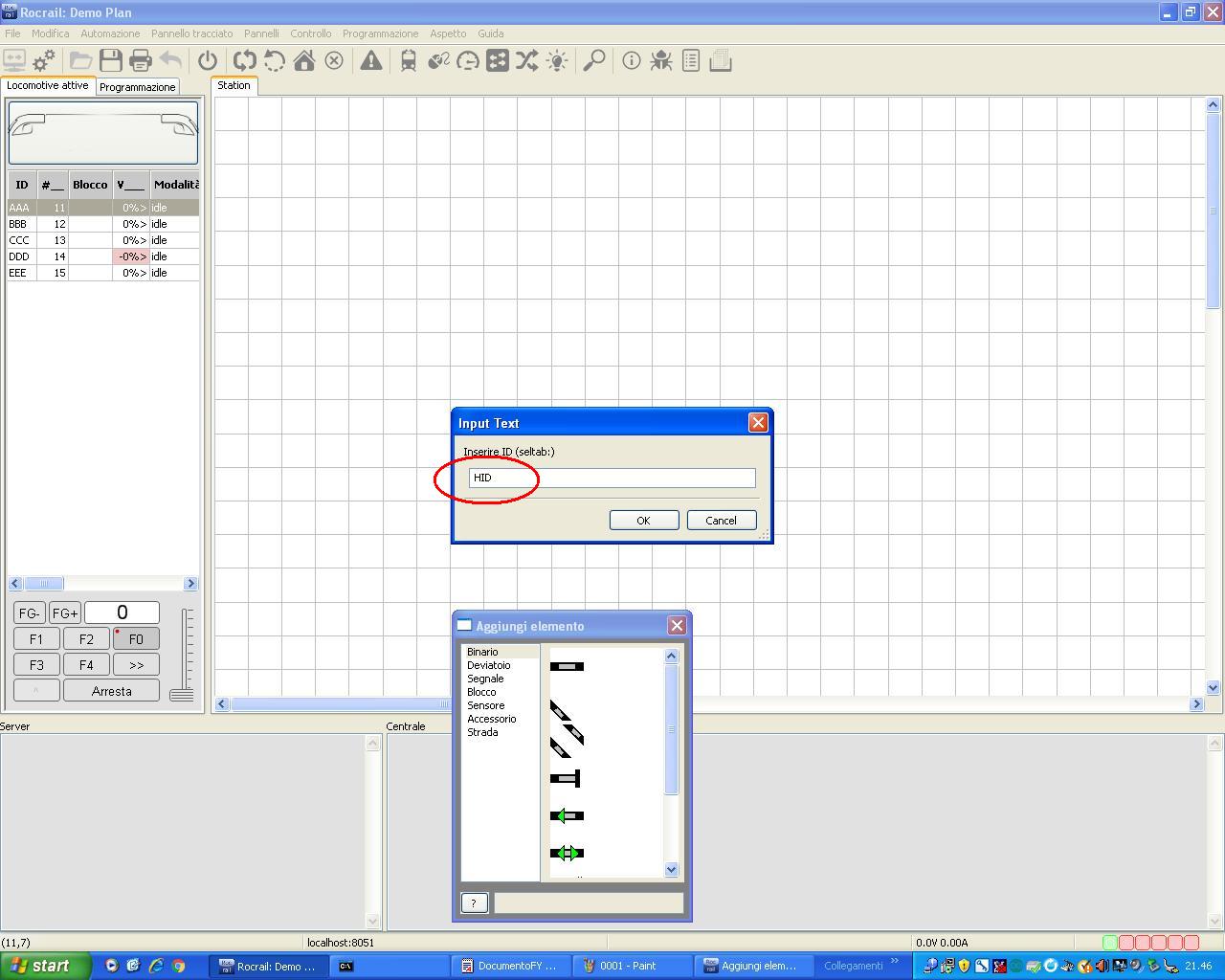Click the open folder toolbar icon
The width and height of the screenshot is (1225, 980).
[x=80, y=61]
